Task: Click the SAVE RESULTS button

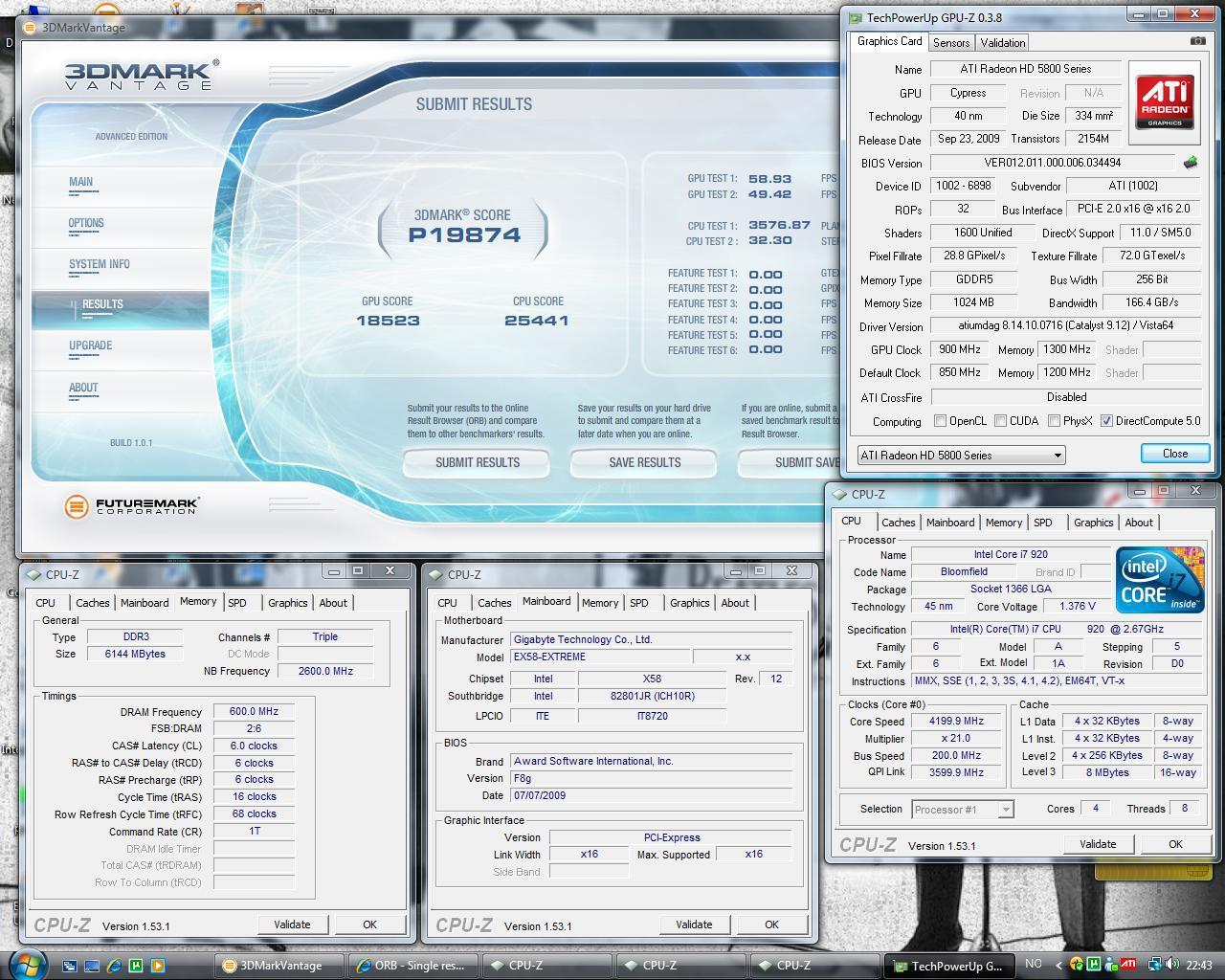Action: pos(644,462)
